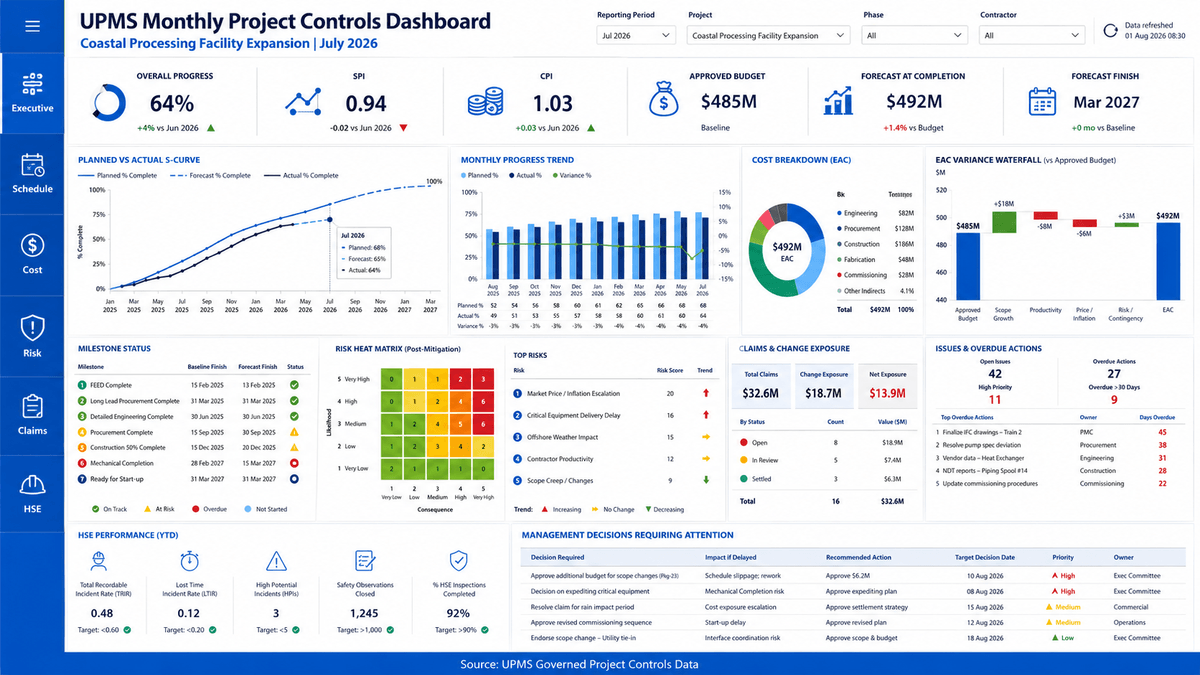
Task: Open the HSE sidebar tab
Action: (x=32, y=494)
